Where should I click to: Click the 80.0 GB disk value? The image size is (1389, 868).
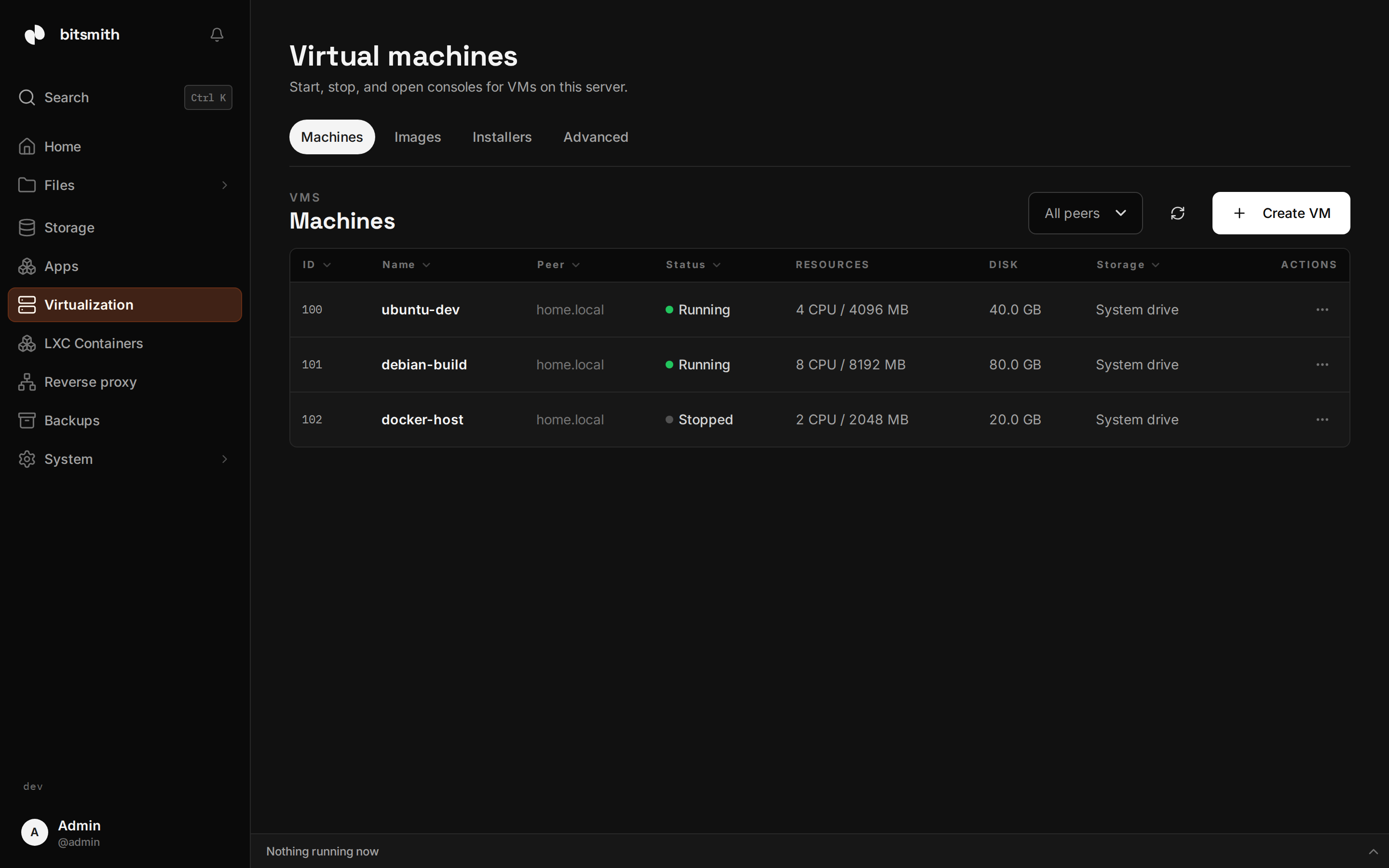point(1015,365)
